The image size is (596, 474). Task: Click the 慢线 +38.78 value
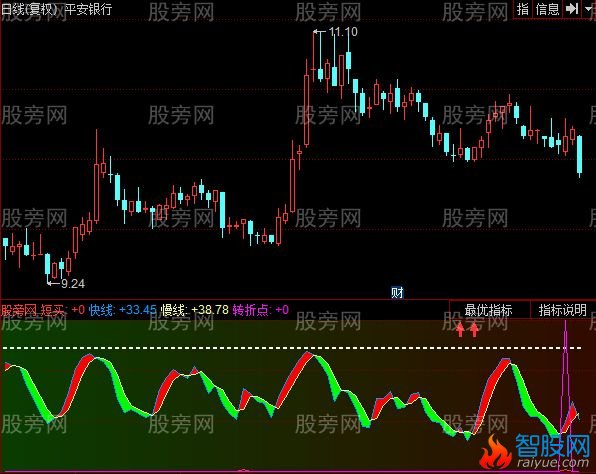click(195, 310)
